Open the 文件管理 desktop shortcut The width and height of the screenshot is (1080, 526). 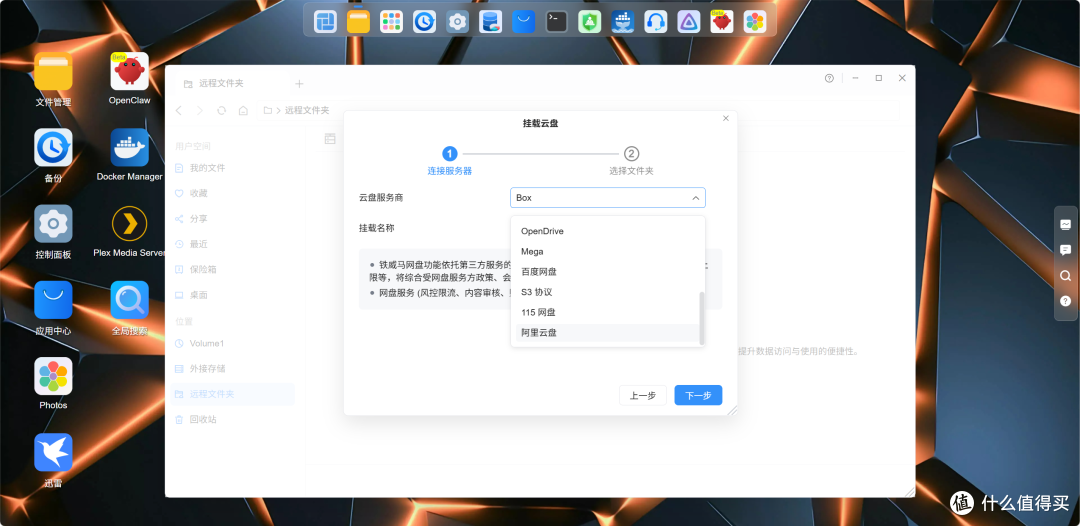click(x=53, y=79)
